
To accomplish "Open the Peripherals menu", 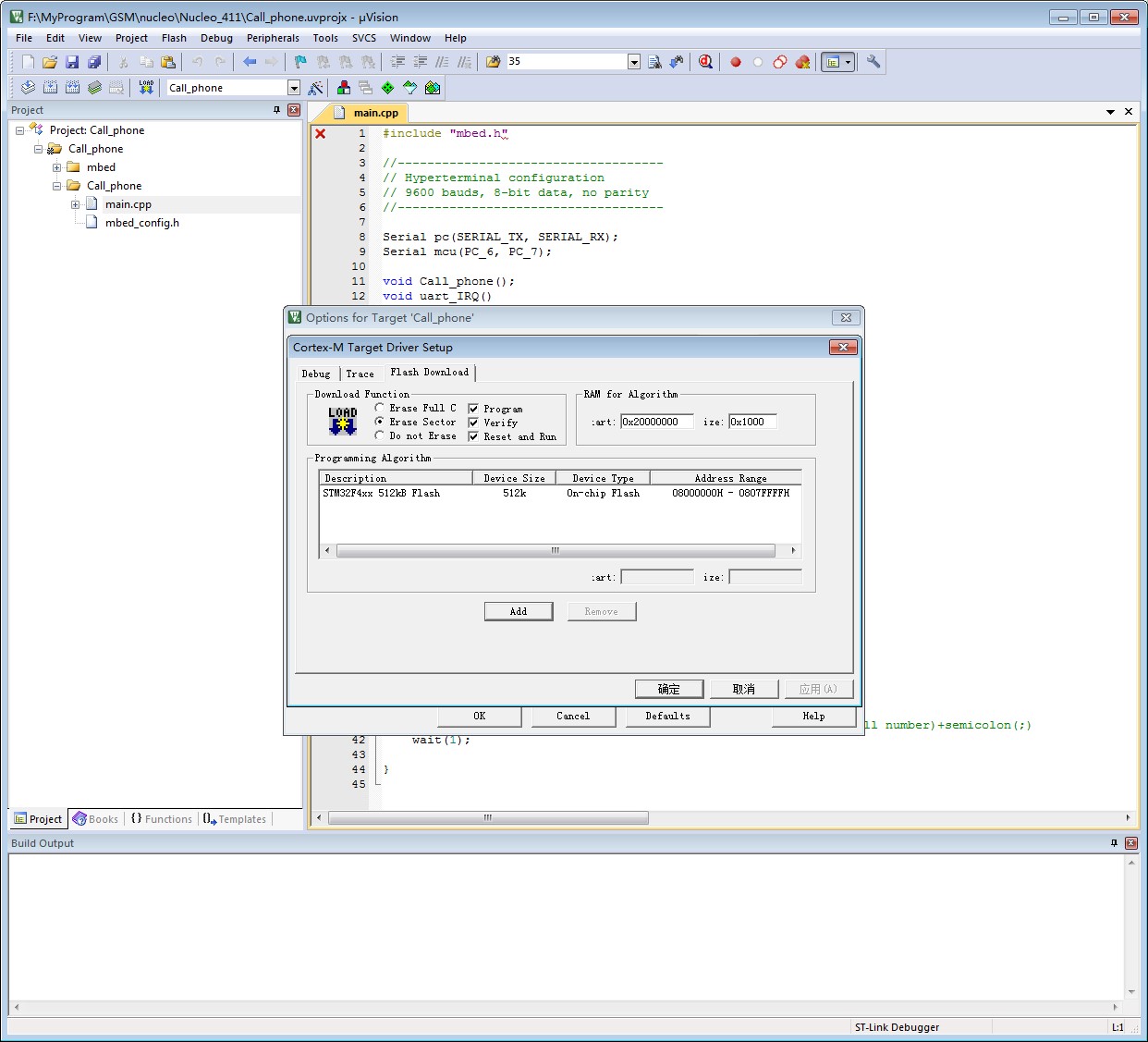I will 273,38.
